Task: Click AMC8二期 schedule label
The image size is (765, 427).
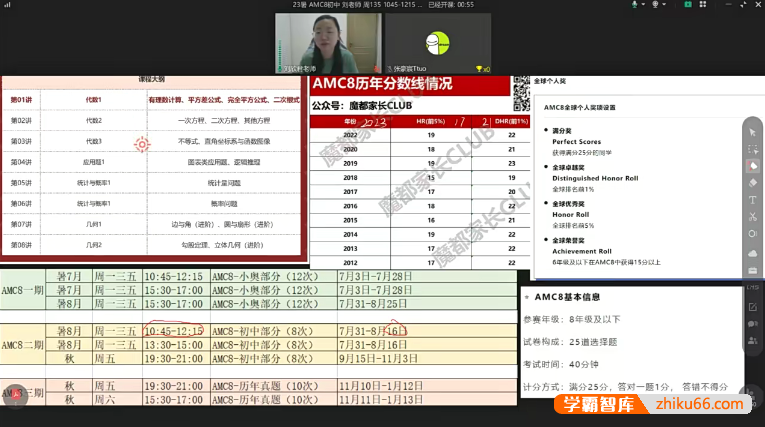Action: click(22, 345)
